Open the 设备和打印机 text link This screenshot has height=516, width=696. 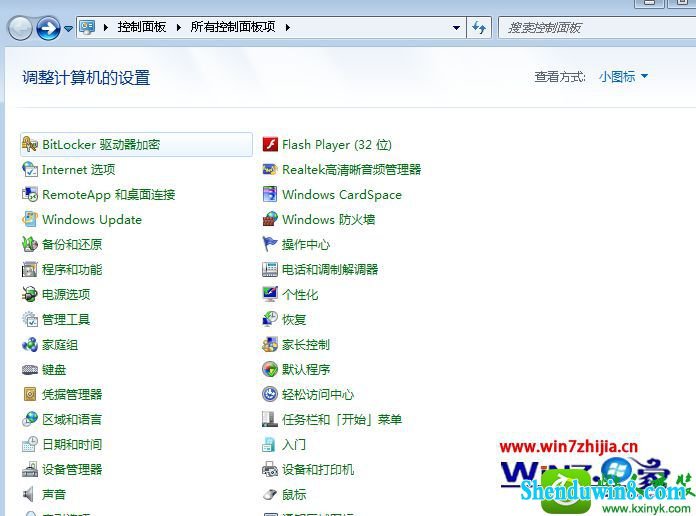[318, 469]
